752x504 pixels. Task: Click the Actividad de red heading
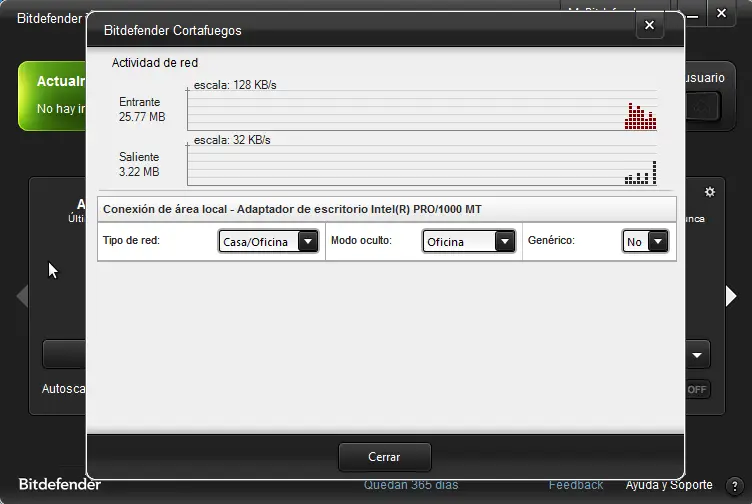coord(155,63)
